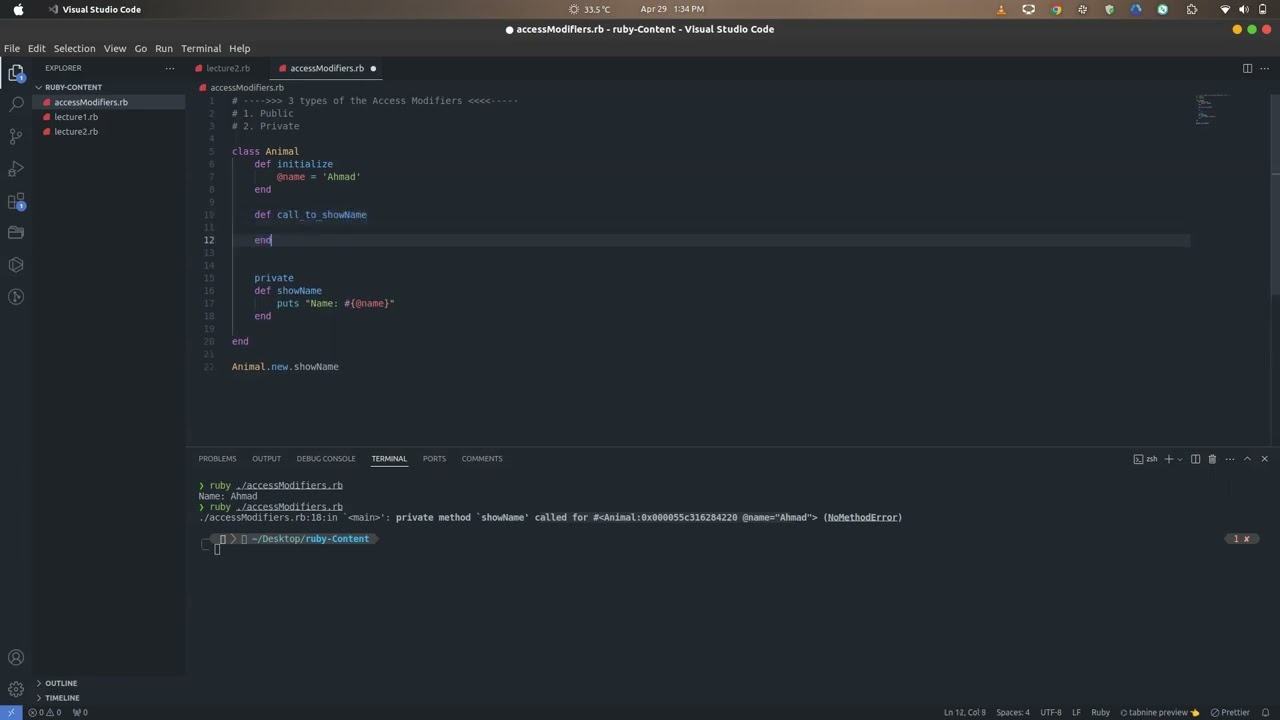The width and height of the screenshot is (1280, 720).
Task: Click Ln 12, Col 8 in status bar
Action: (x=965, y=713)
